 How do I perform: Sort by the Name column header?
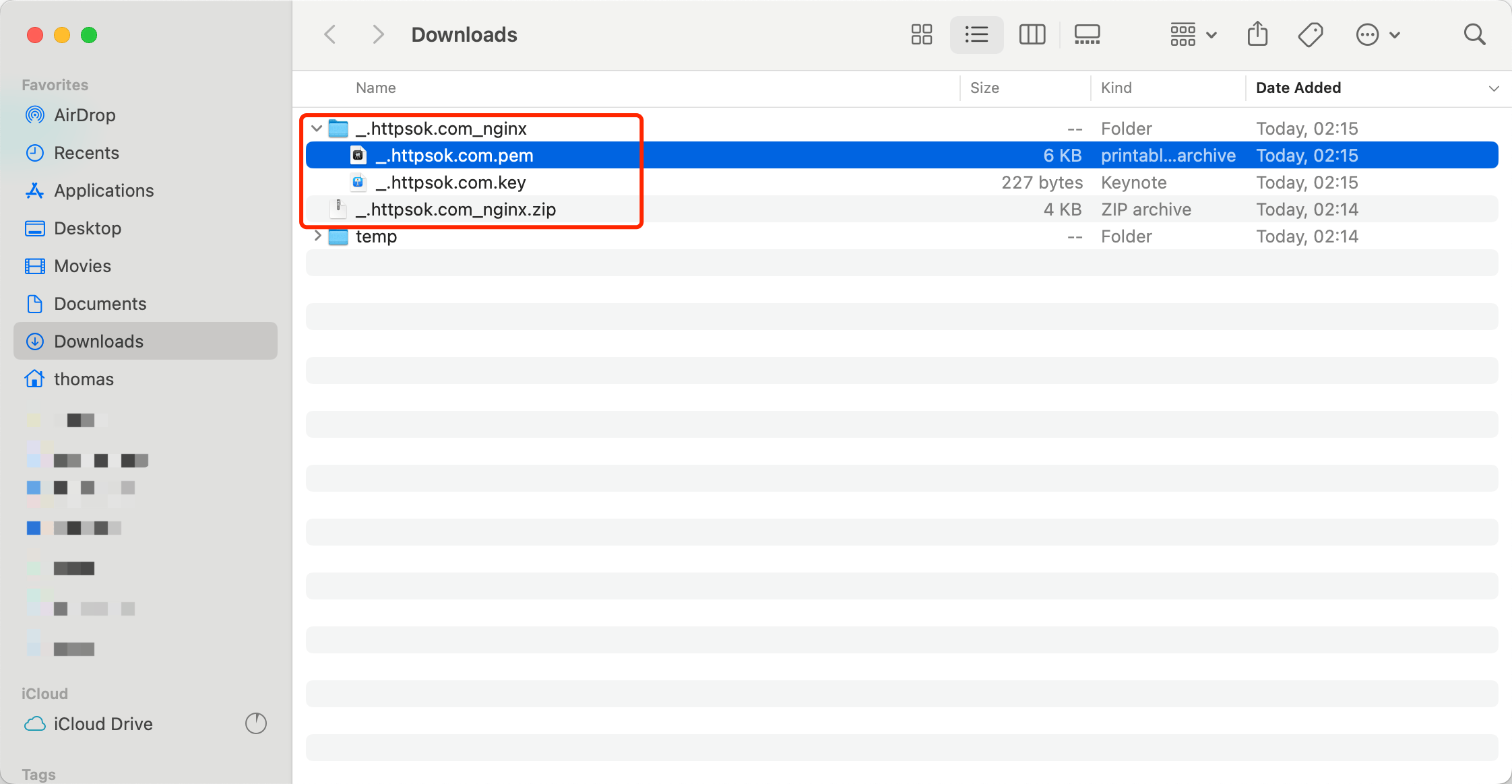click(x=375, y=88)
